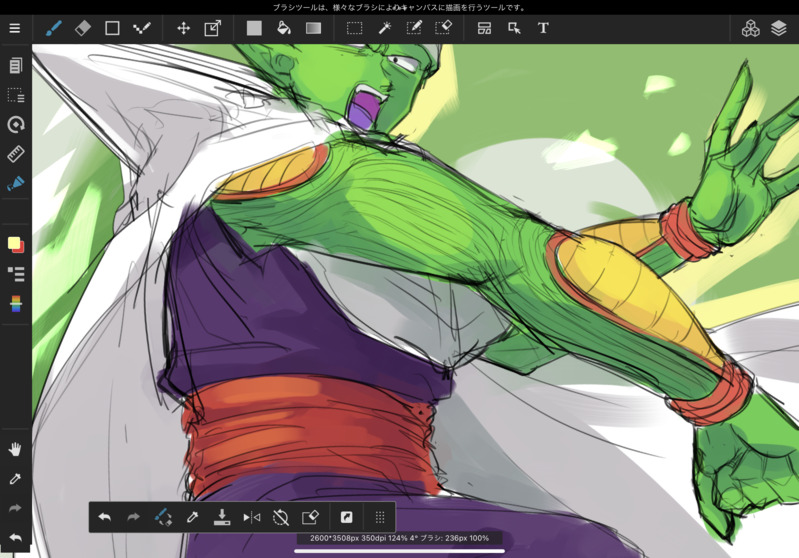Open the Layers panel

coord(779,28)
